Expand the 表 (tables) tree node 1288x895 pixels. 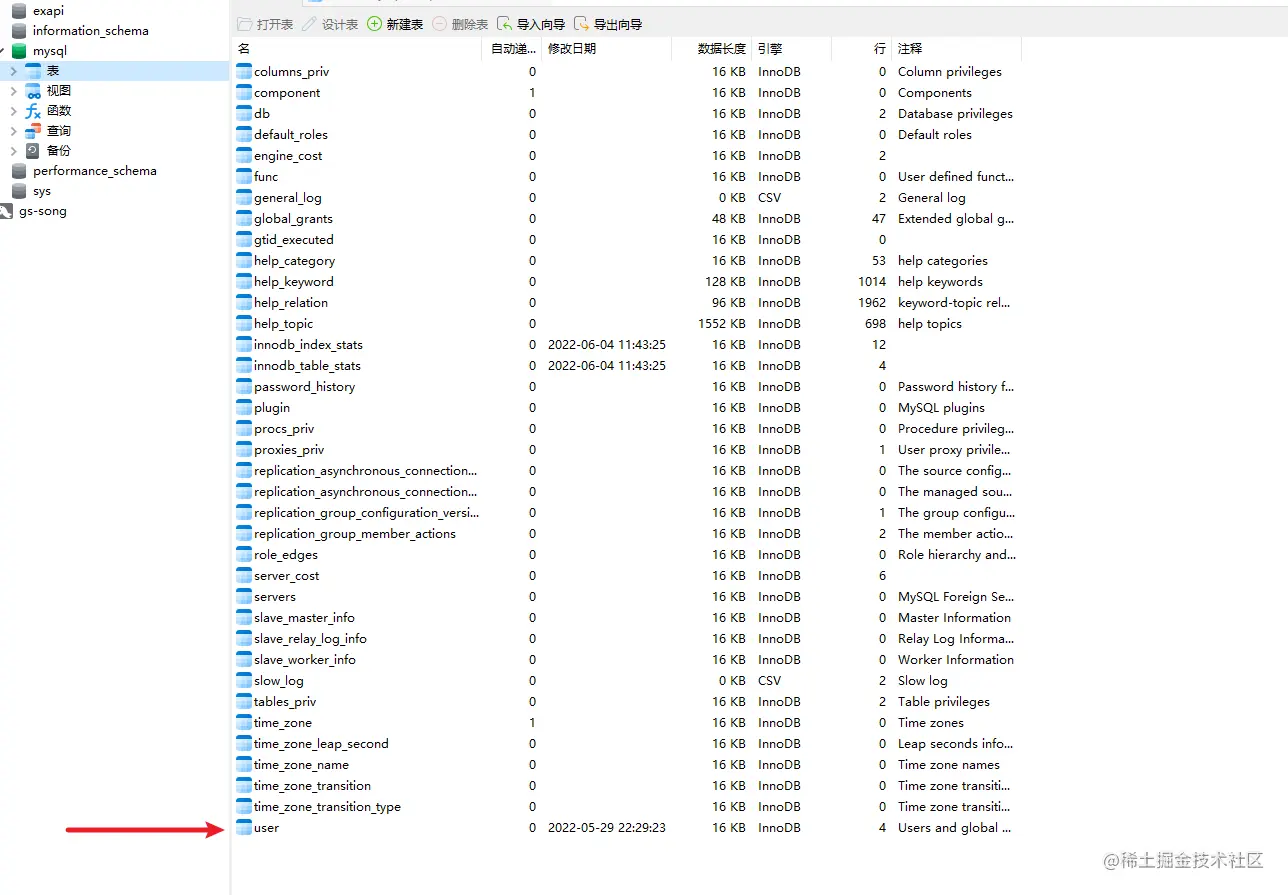coord(13,70)
